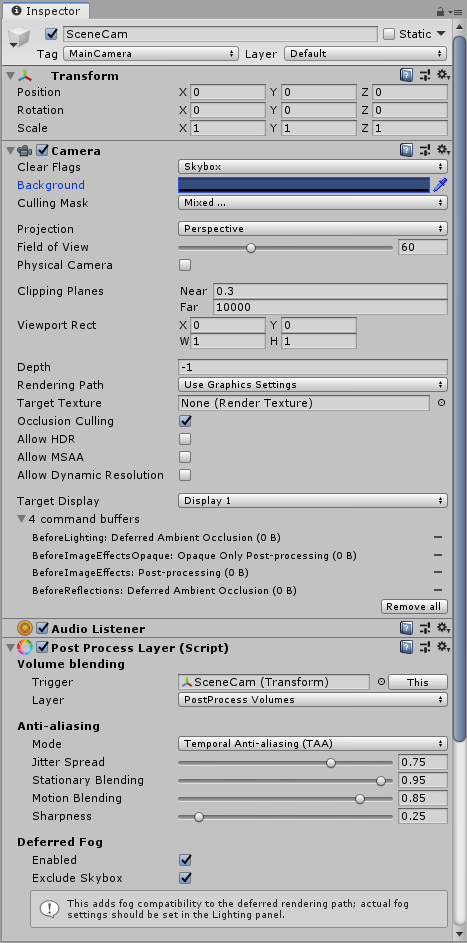The image size is (467, 943).
Task: Remove BeforeImageEffects Post-processing buffer minus icon
Action: 438,573
